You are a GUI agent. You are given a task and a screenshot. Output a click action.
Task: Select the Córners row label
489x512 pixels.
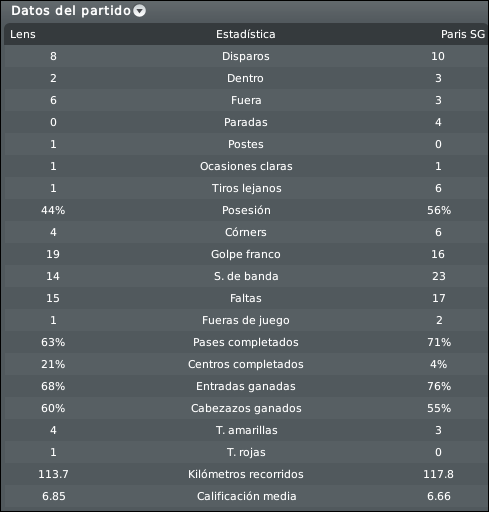click(246, 232)
